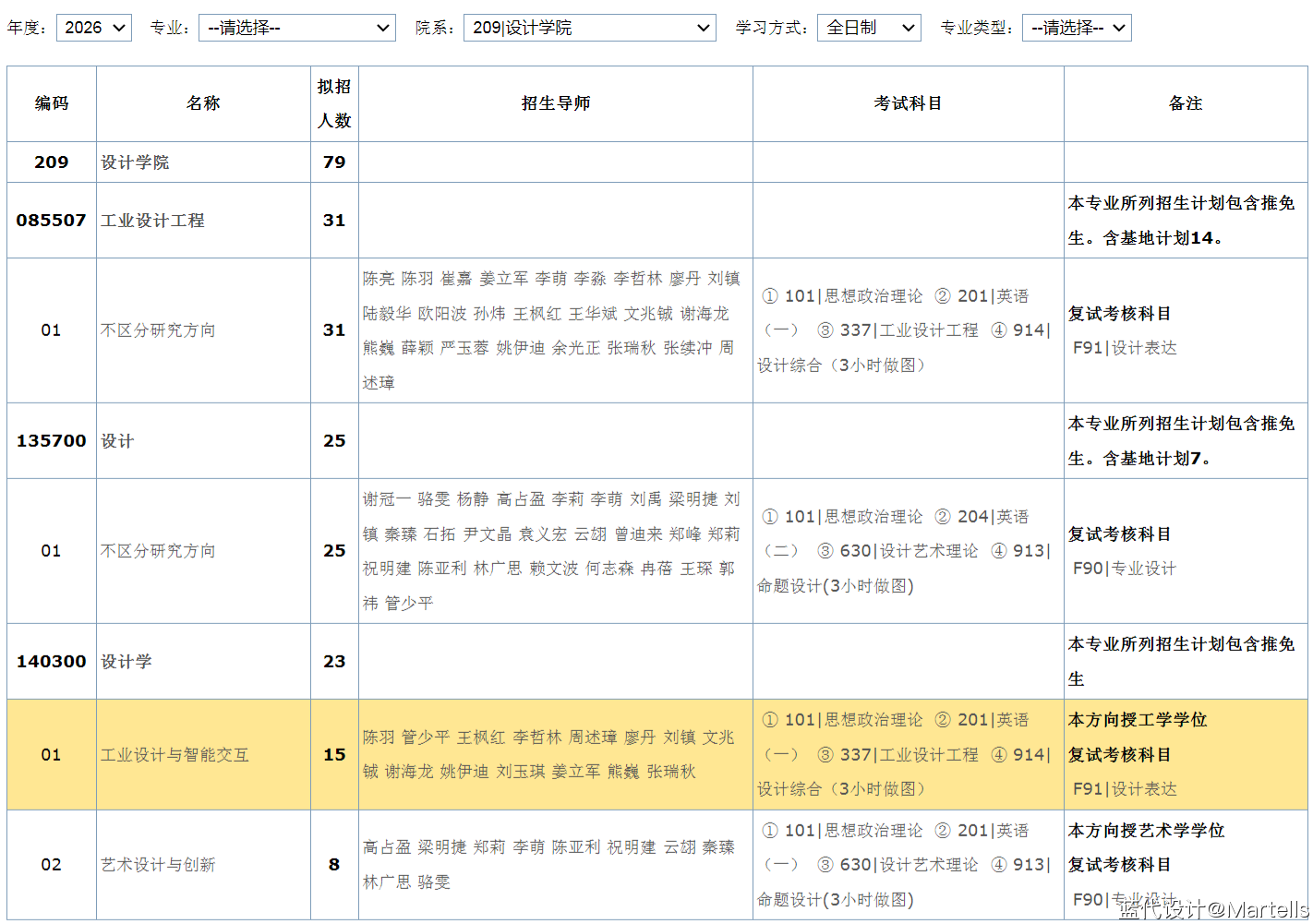Image resolution: width=1313 pixels, height=924 pixels.
Task: Click the program code 140300
Action: [51, 662]
